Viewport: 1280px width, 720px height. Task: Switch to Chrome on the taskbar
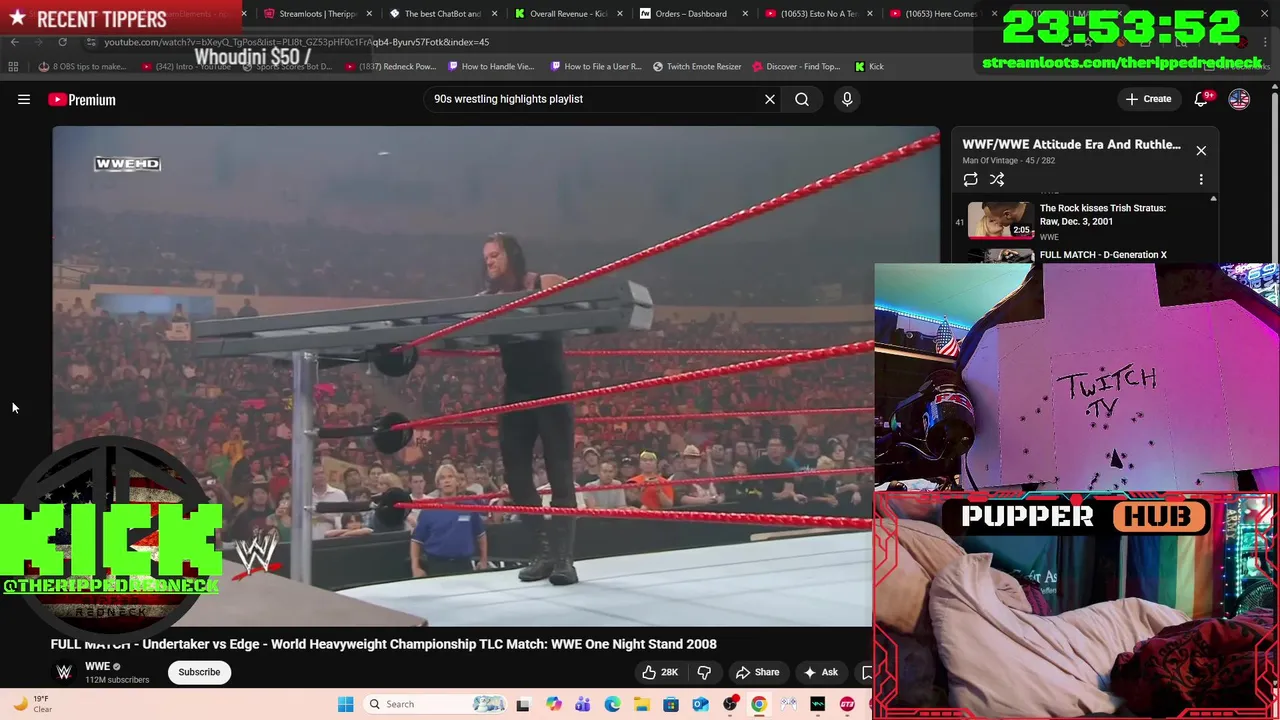tap(759, 704)
